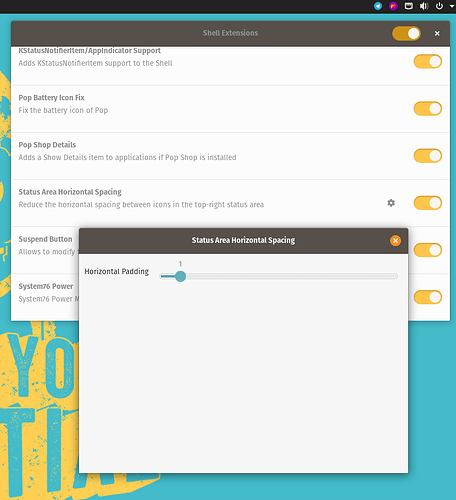Switch off System76 Power extension

pos(428,297)
